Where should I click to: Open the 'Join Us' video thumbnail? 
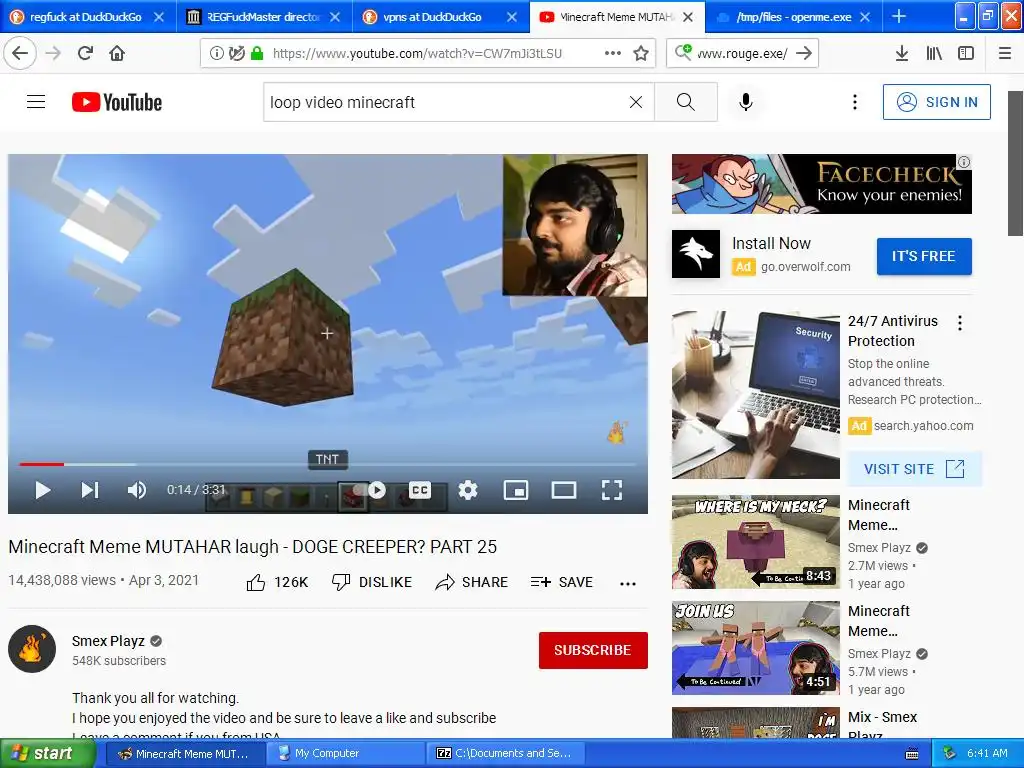[756, 648]
